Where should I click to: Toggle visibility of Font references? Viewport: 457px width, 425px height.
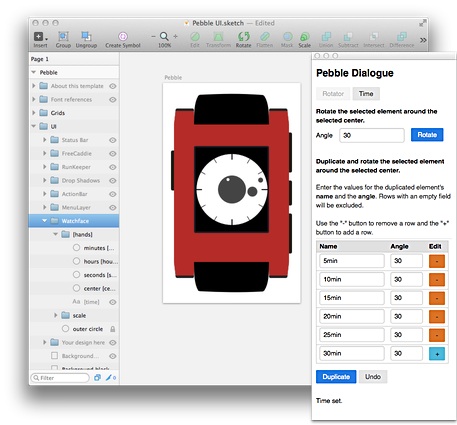[x=113, y=99]
